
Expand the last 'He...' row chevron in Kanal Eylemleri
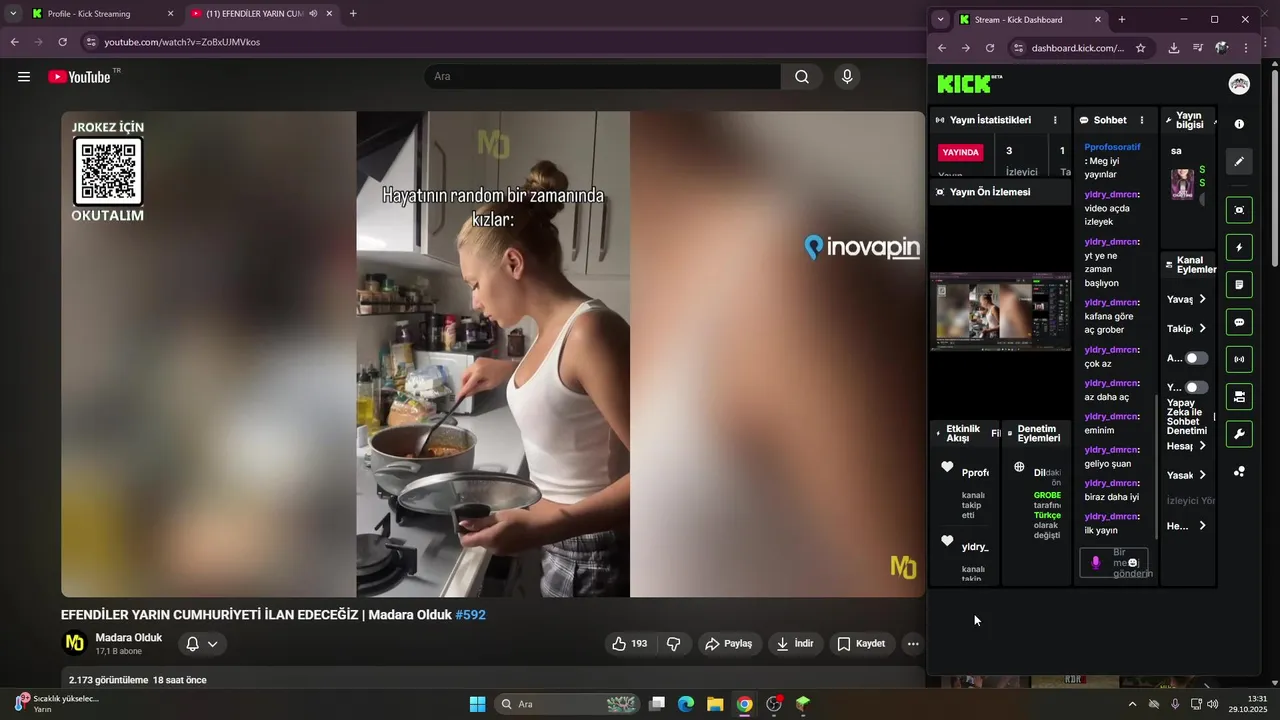[x=1202, y=526]
